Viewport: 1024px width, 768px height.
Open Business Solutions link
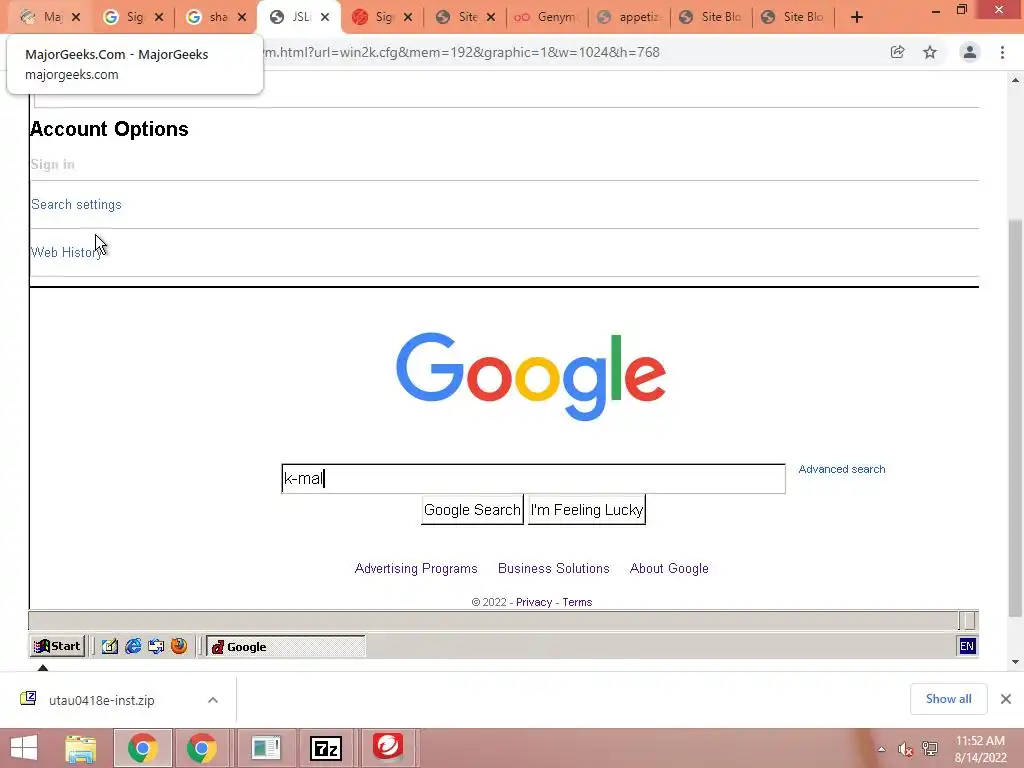[x=554, y=568]
